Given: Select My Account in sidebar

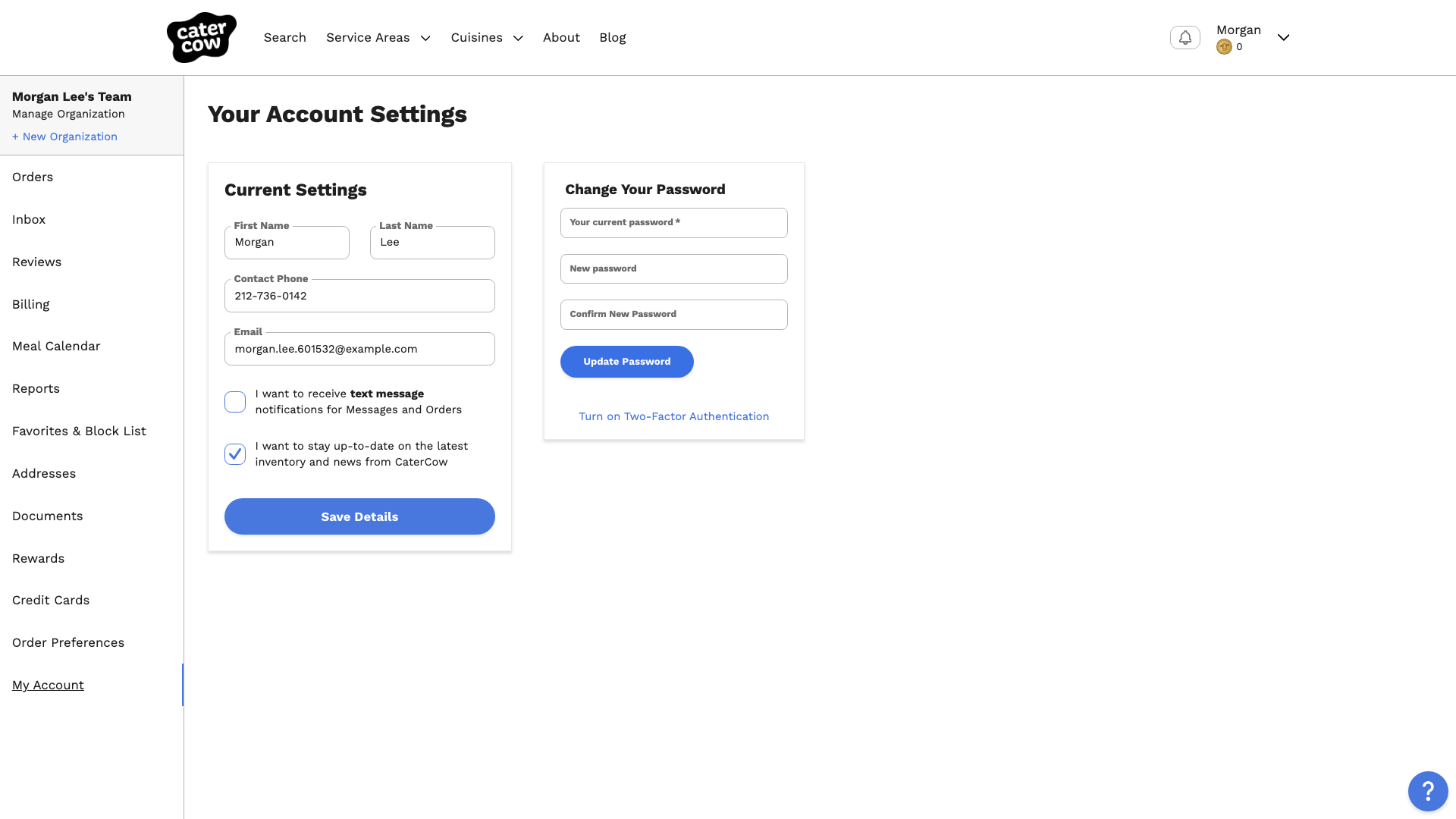Looking at the screenshot, I should pos(48,685).
